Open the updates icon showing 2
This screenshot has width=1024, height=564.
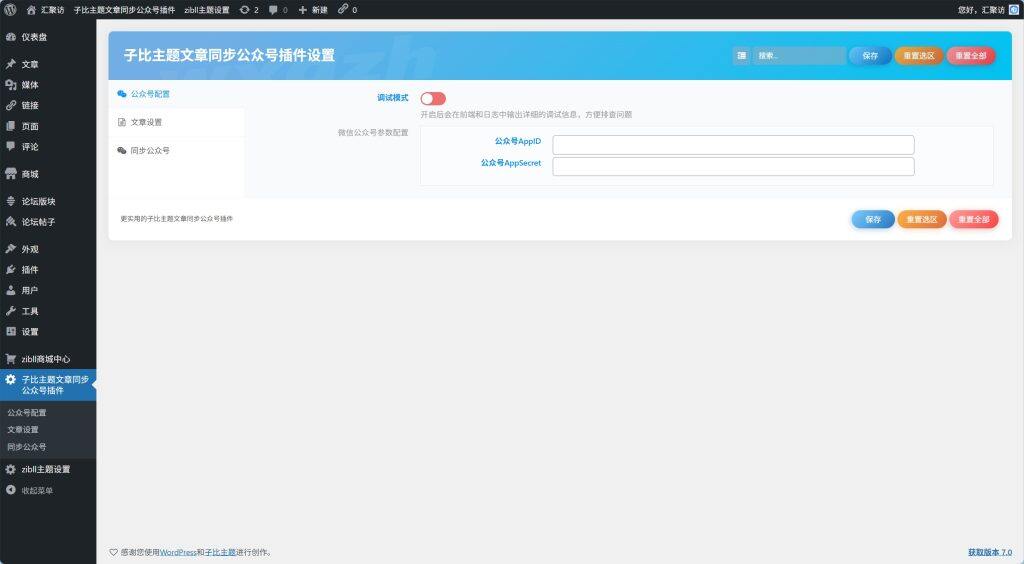249,10
